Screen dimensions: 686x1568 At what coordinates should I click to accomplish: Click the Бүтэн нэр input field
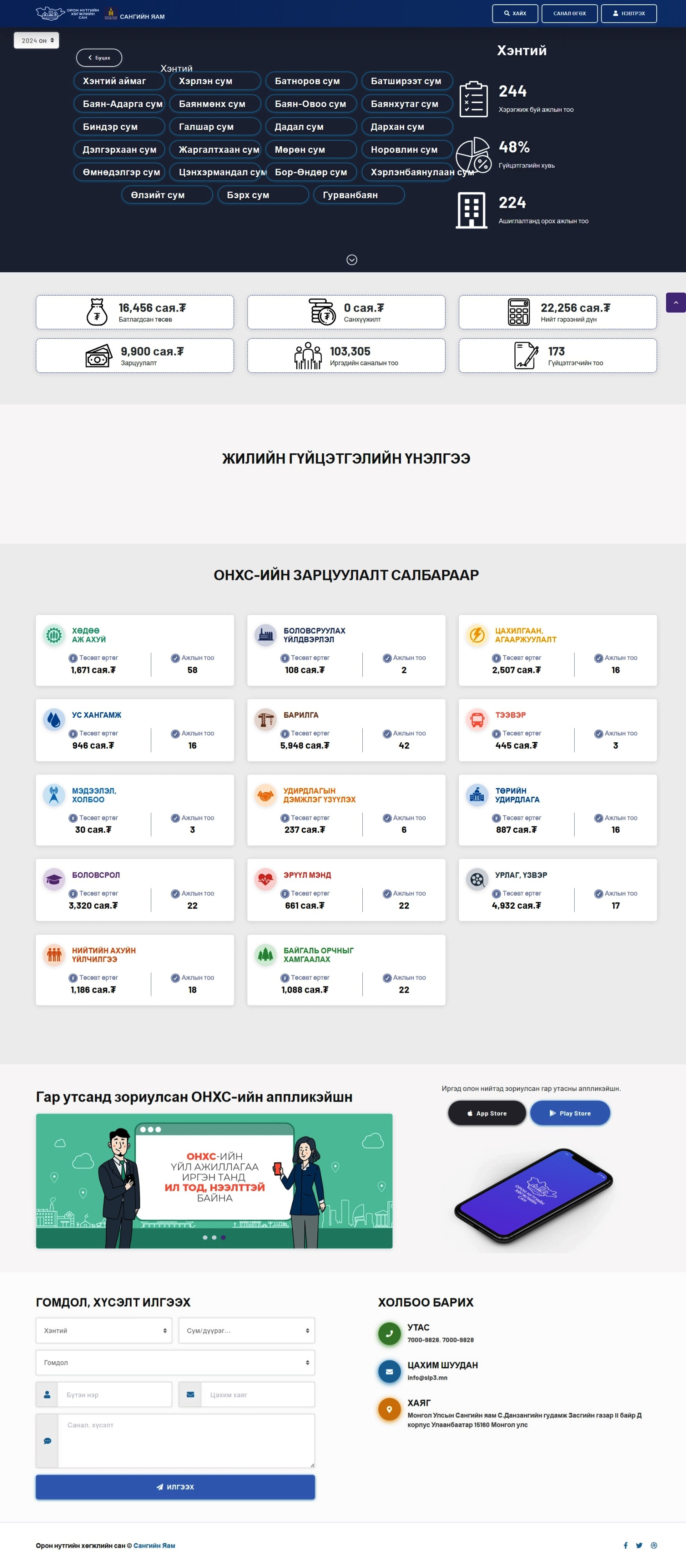pyautogui.click(x=114, y=1394)
